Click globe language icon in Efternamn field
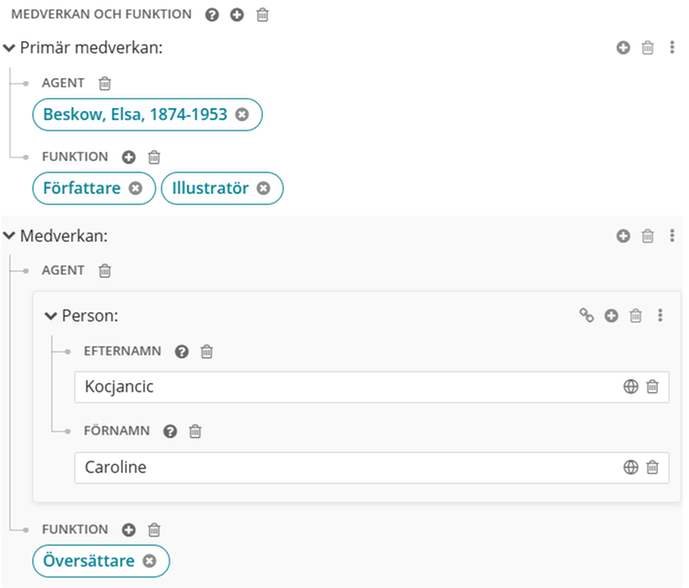Viewport: 689px width, 588px height. click(631, 387)
